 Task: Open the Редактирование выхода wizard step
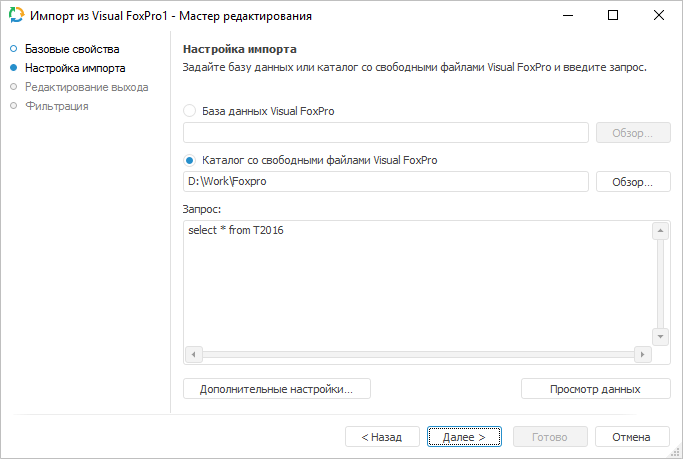(x=86, y=87)
